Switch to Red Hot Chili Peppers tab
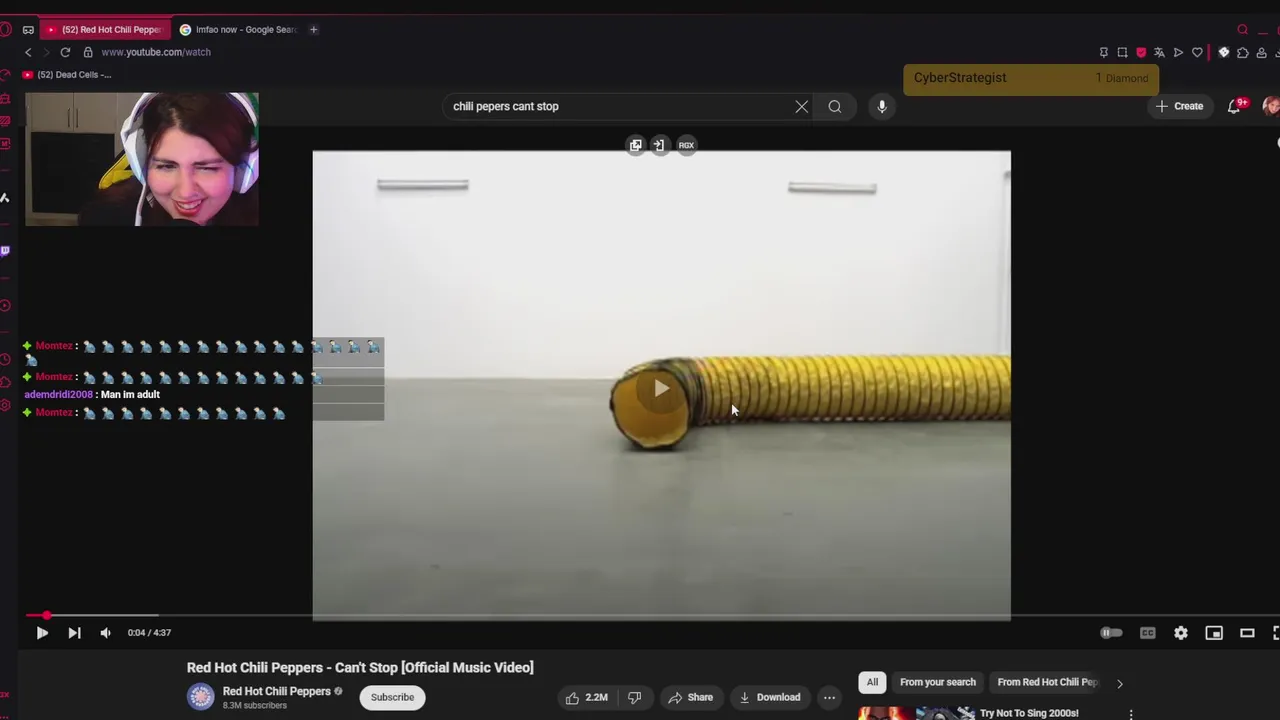 (x=103, y=30)
